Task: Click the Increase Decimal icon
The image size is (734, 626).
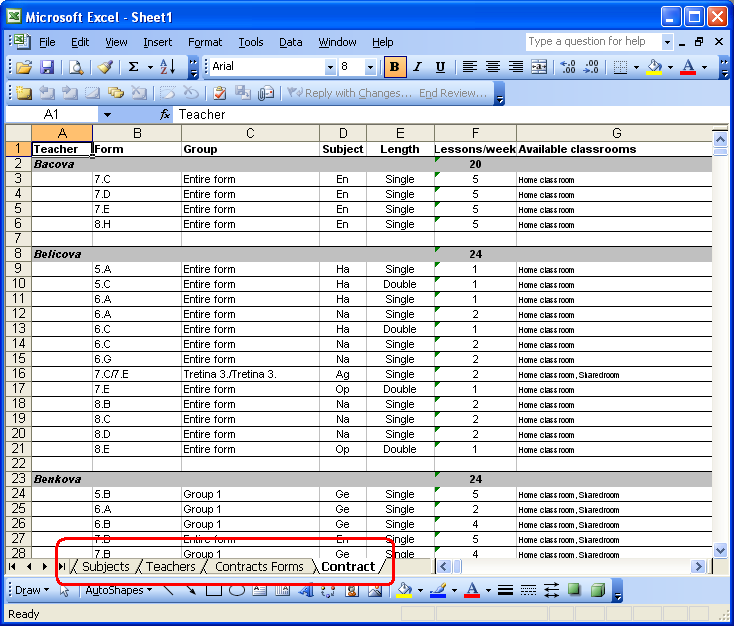Action: 568,67
